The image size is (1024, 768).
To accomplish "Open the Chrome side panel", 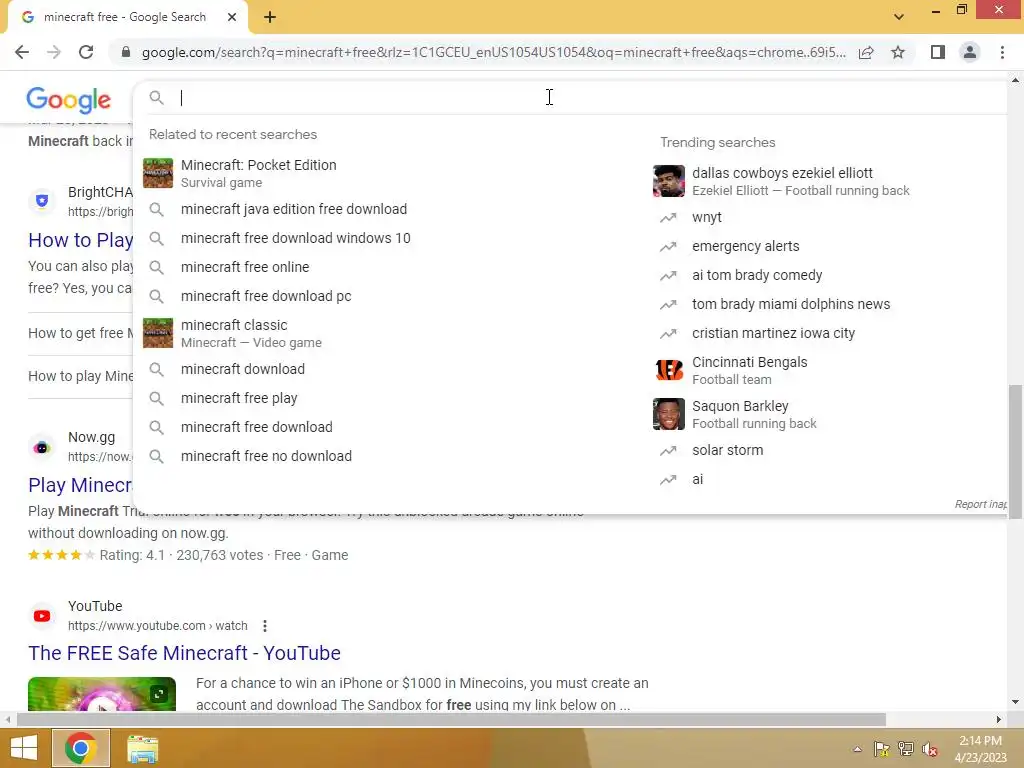I will (938, 52).
